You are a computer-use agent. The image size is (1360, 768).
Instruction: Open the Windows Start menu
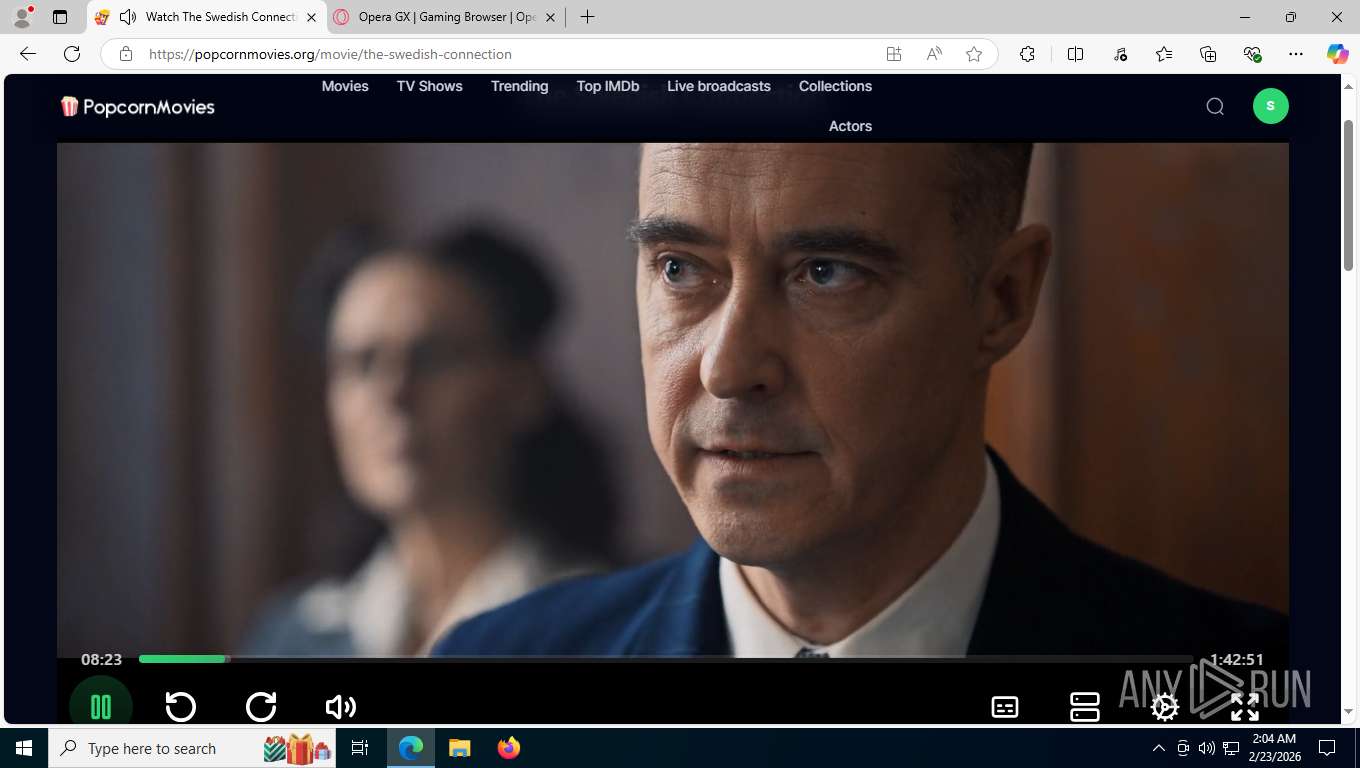click(x=24, y=748)
